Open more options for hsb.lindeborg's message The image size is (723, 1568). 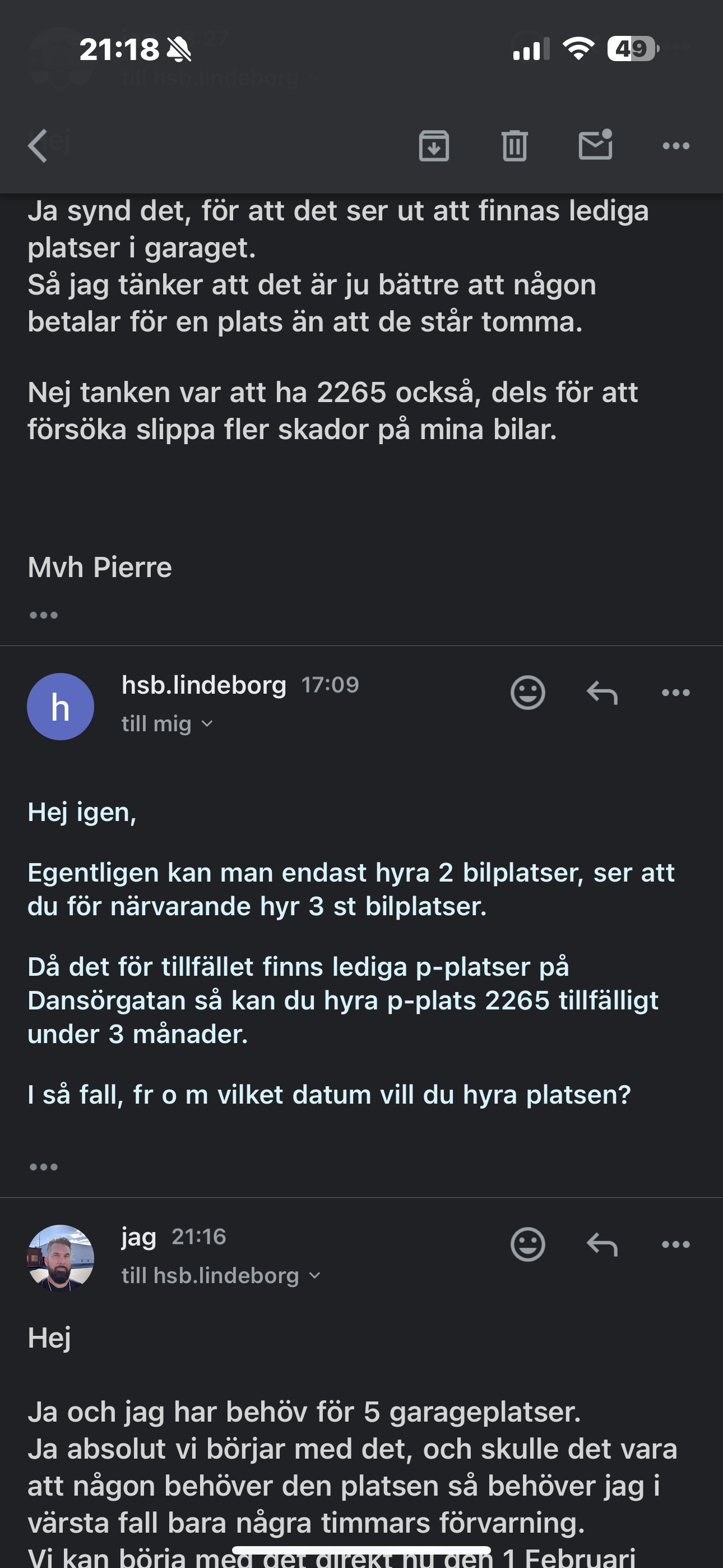point(675,693)
